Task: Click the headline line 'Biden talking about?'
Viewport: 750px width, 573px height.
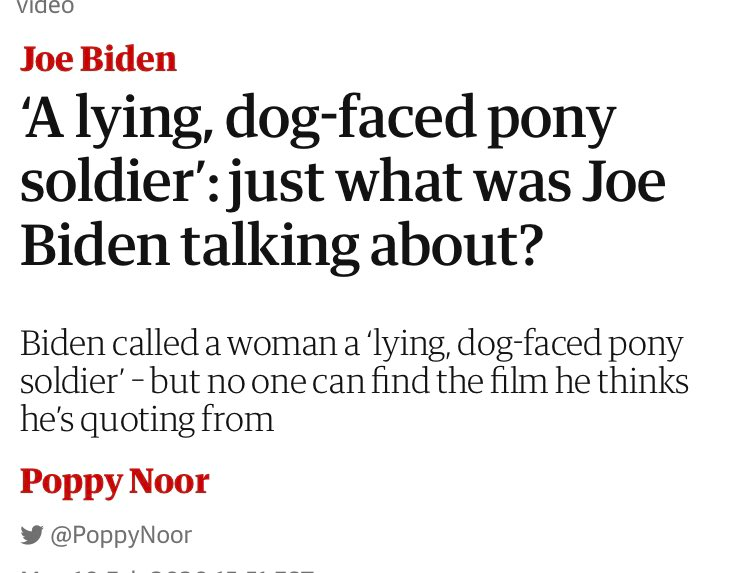Action: click(282, 246)
